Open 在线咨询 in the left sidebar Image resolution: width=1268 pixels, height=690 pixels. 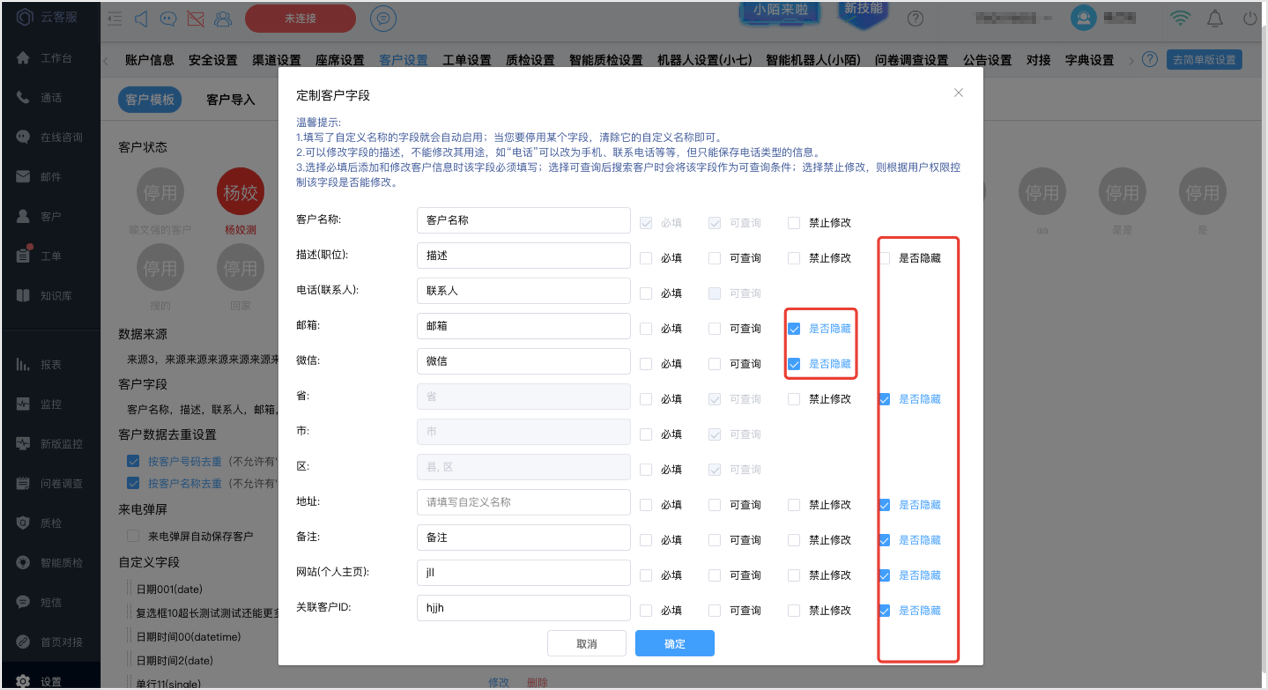(x=50, y=137)
